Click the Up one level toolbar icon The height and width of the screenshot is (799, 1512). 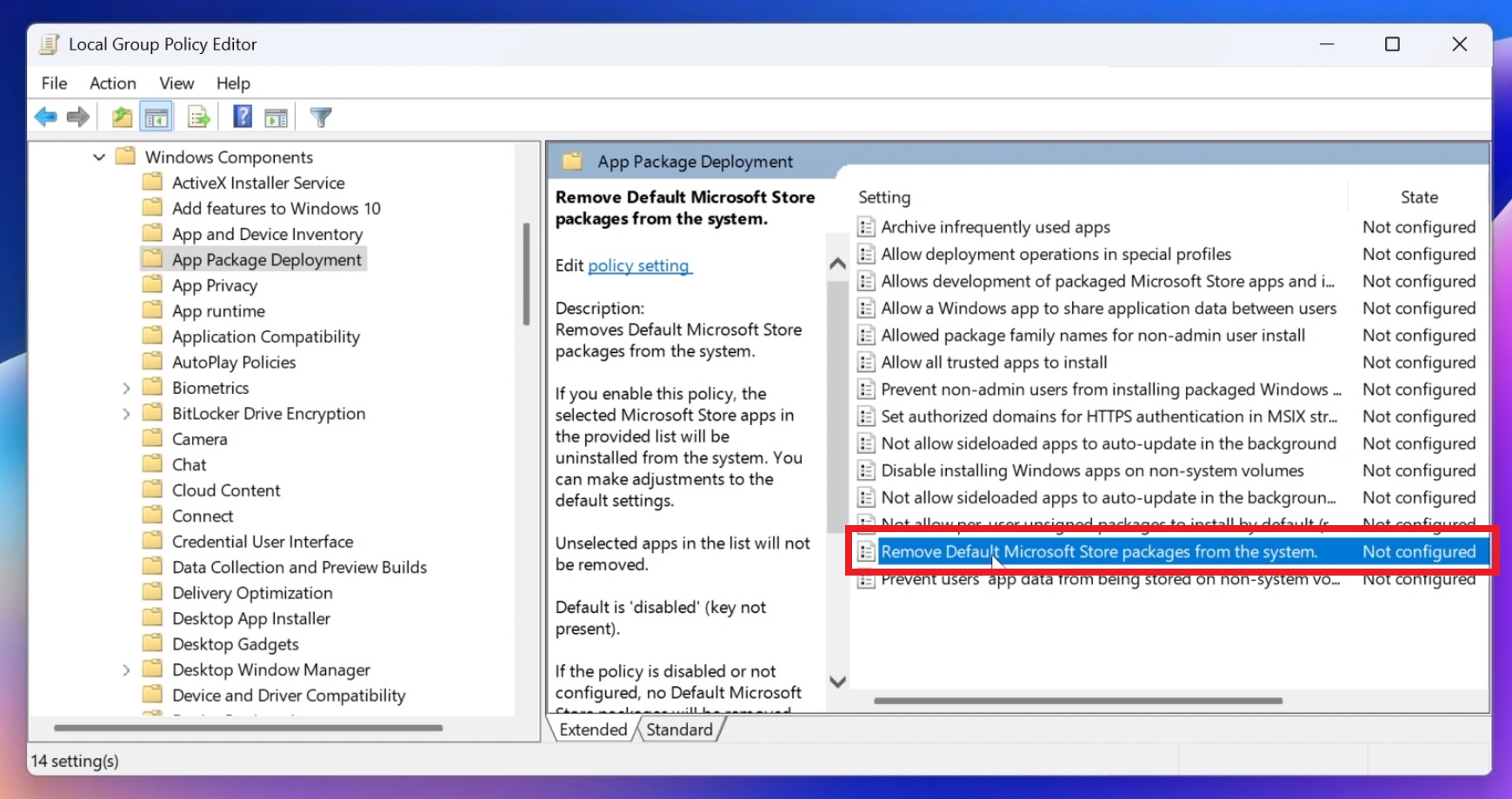[121, 116]
